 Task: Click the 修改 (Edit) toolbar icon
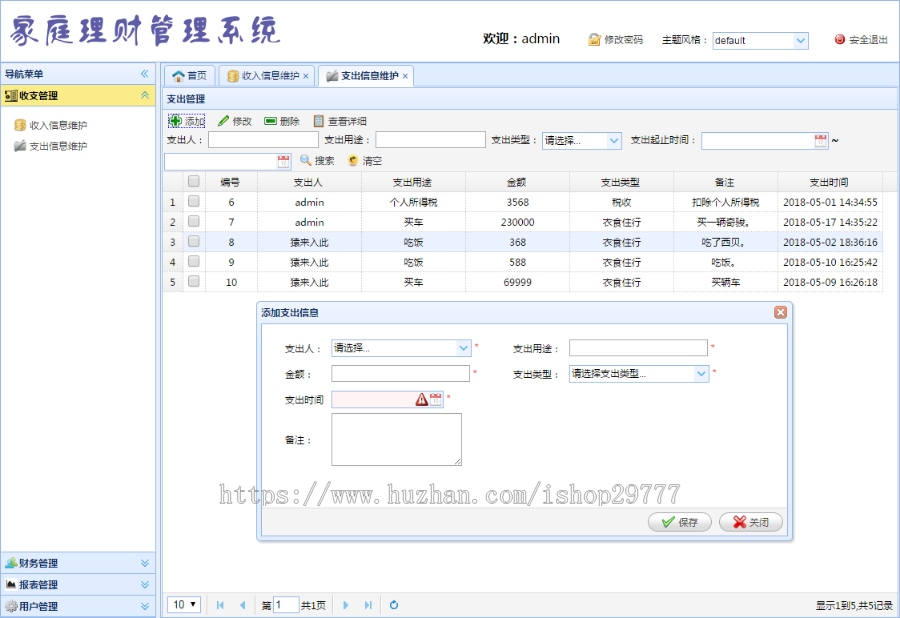tap(233, 119)
